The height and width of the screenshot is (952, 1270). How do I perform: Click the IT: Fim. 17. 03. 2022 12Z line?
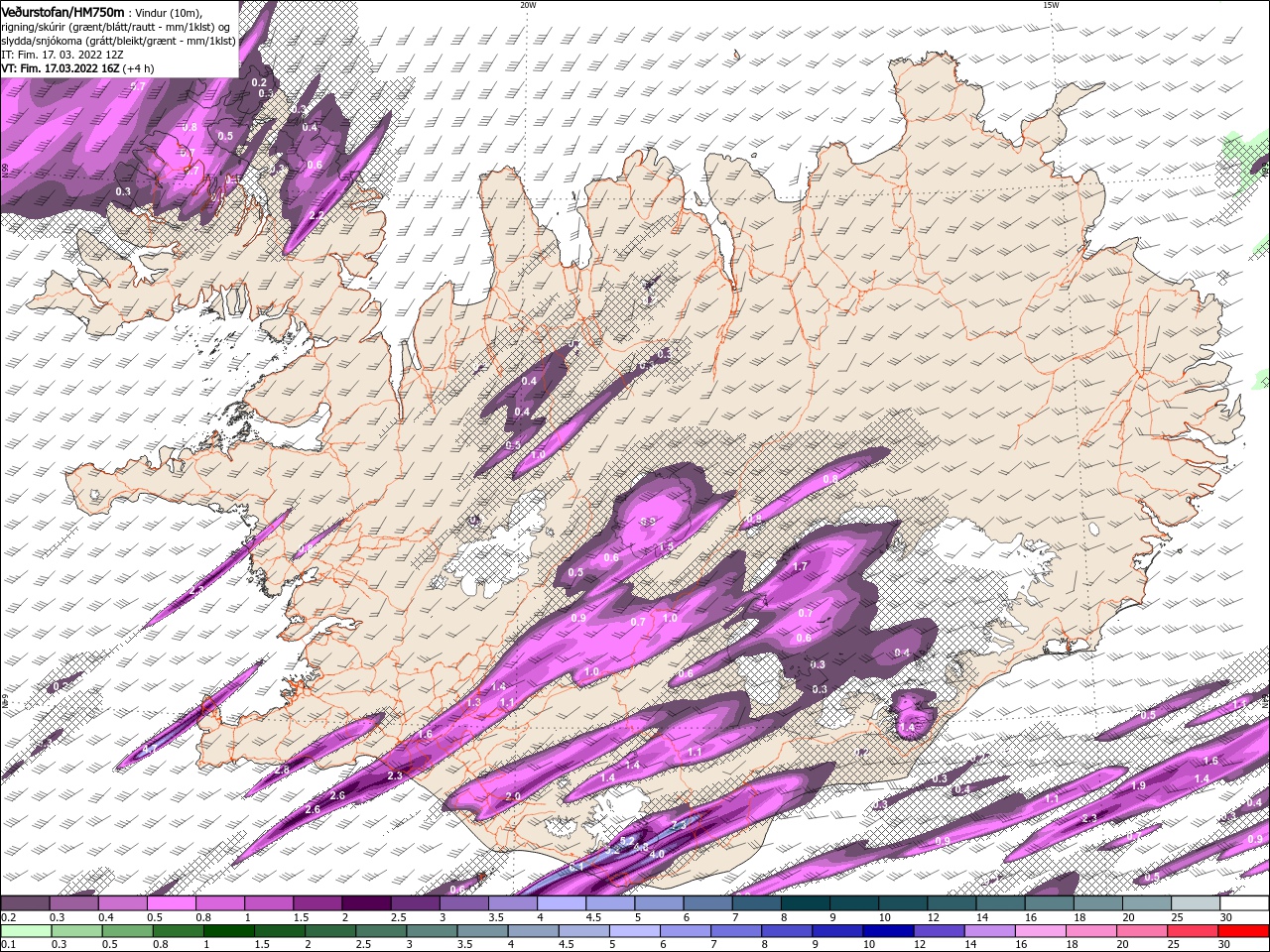[x=63, y=55]
